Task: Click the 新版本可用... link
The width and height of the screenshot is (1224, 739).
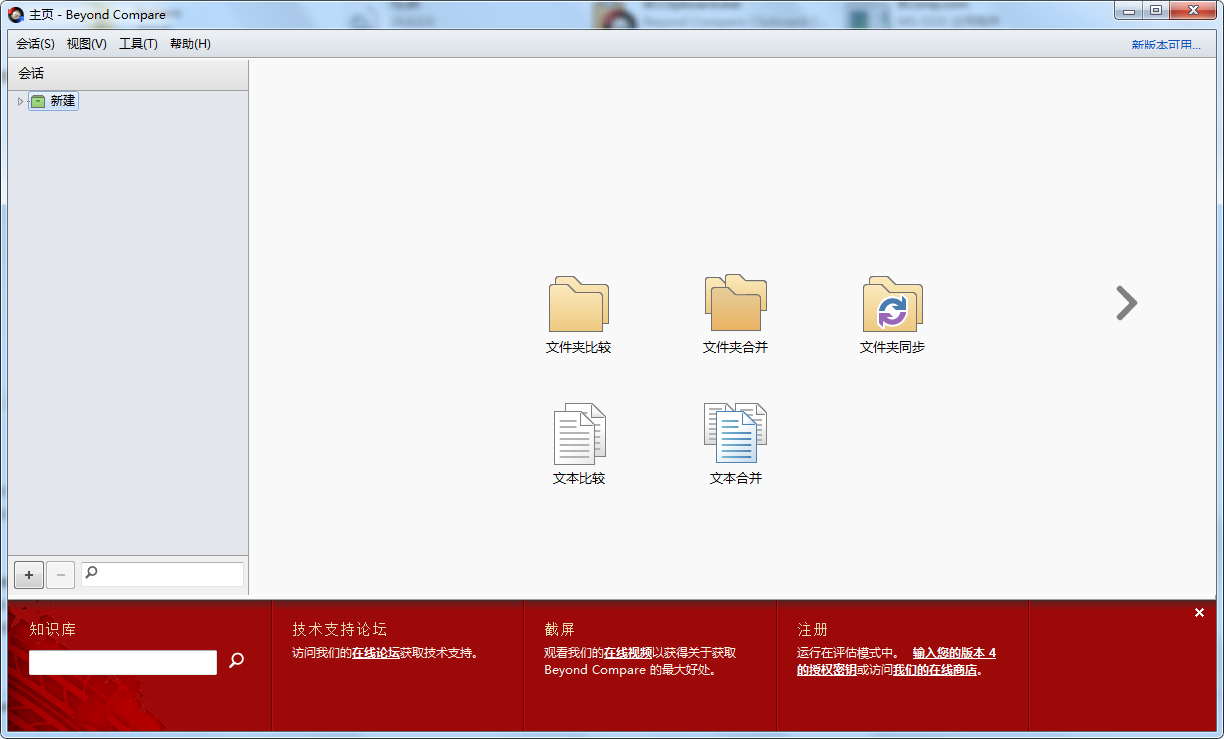Action: pyautogui.click(x=1166, y=45)
